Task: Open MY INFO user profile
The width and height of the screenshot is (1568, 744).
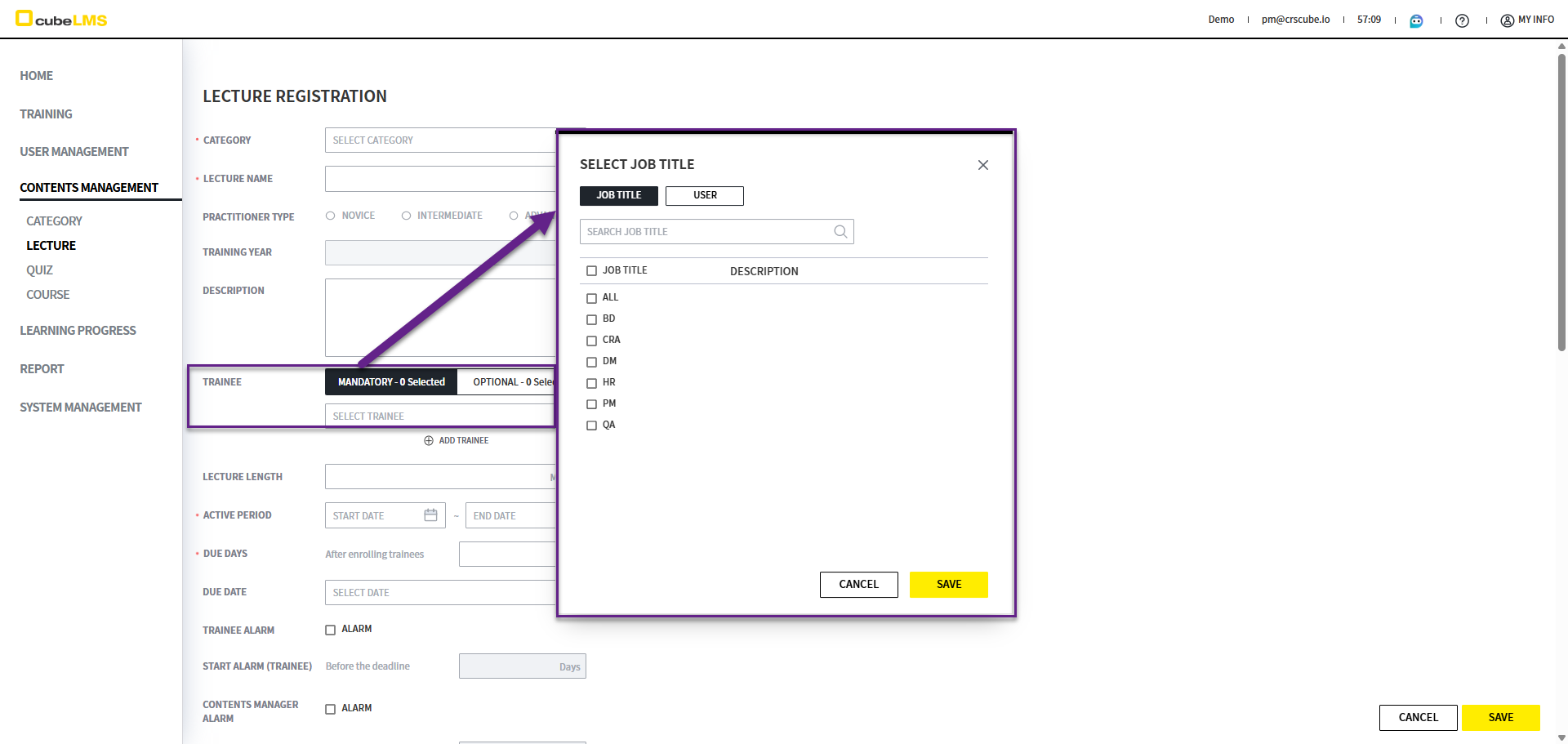Action: tap(1527, 20)
